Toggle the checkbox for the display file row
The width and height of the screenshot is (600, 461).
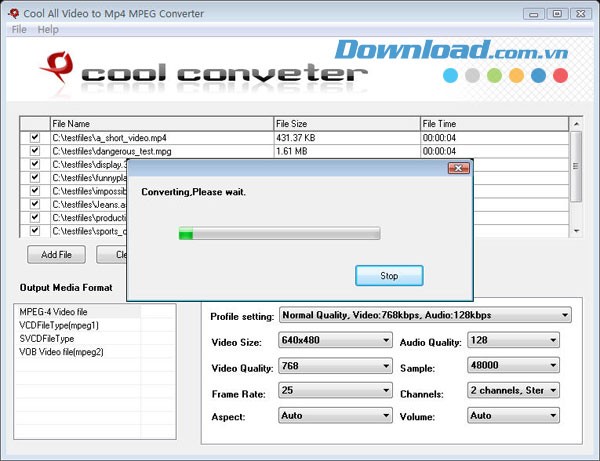[x=35, y=164]
